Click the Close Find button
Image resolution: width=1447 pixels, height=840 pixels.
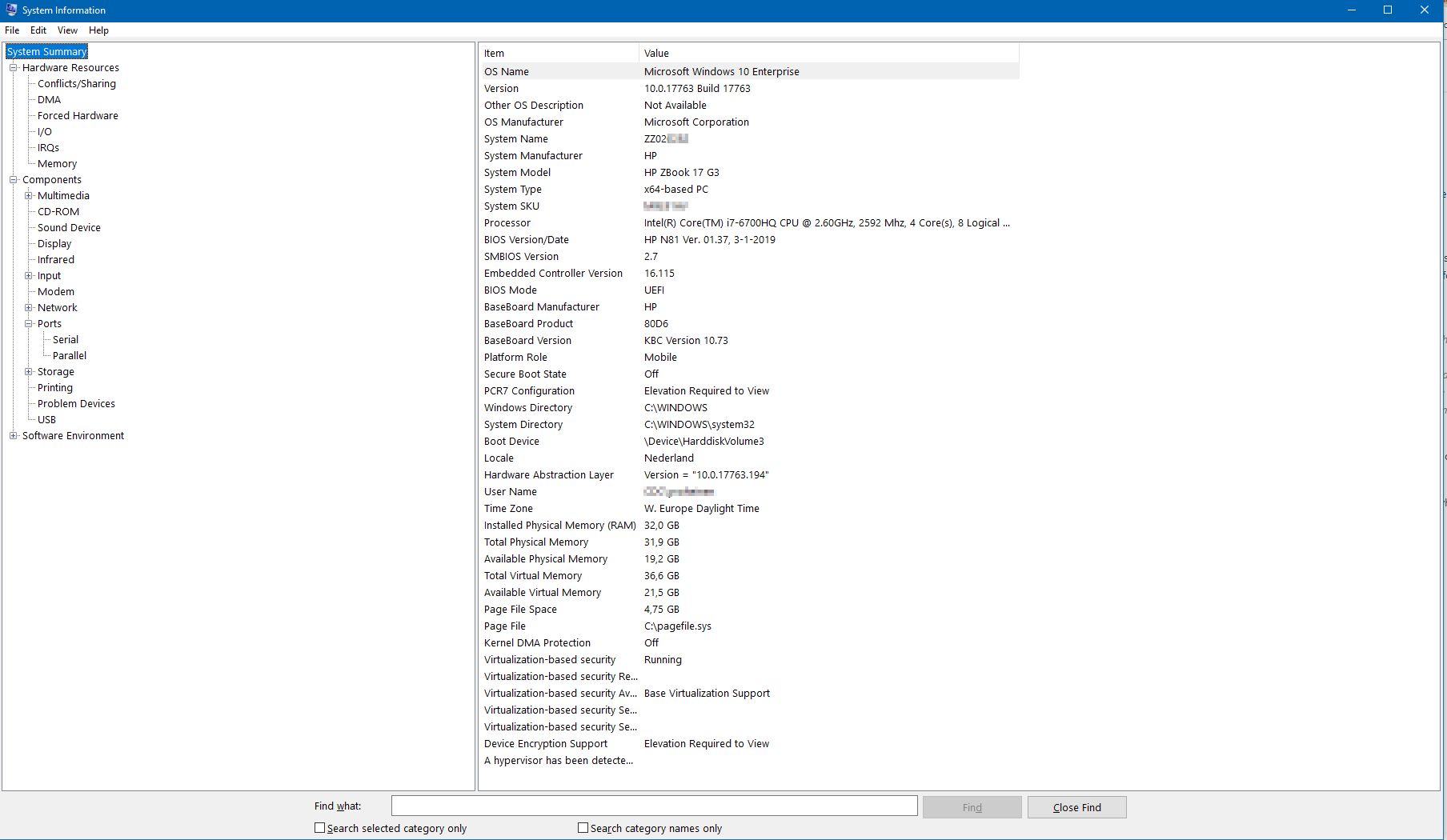tap(1076, 807)
